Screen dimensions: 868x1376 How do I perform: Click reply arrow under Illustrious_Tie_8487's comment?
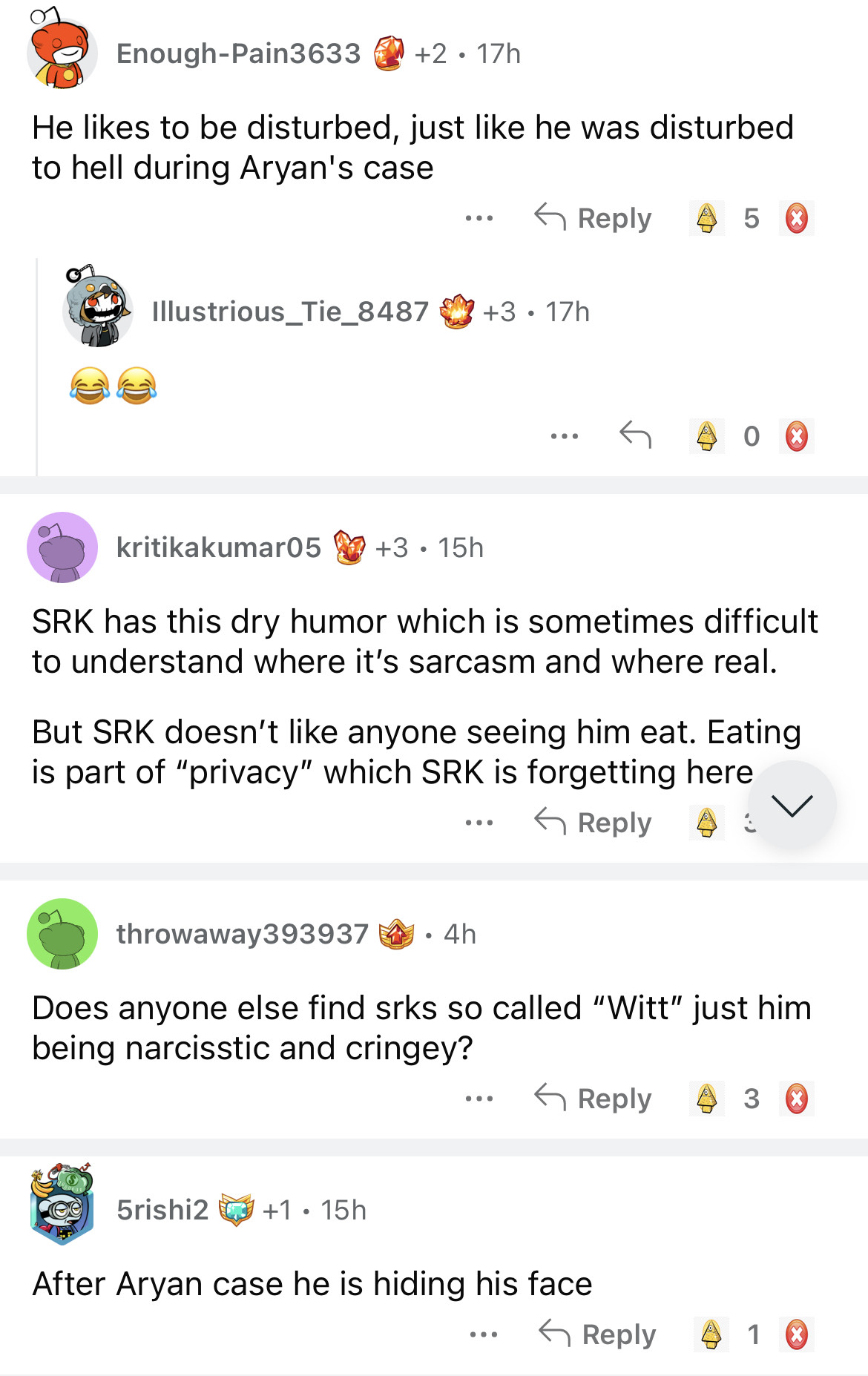point(635,435)
